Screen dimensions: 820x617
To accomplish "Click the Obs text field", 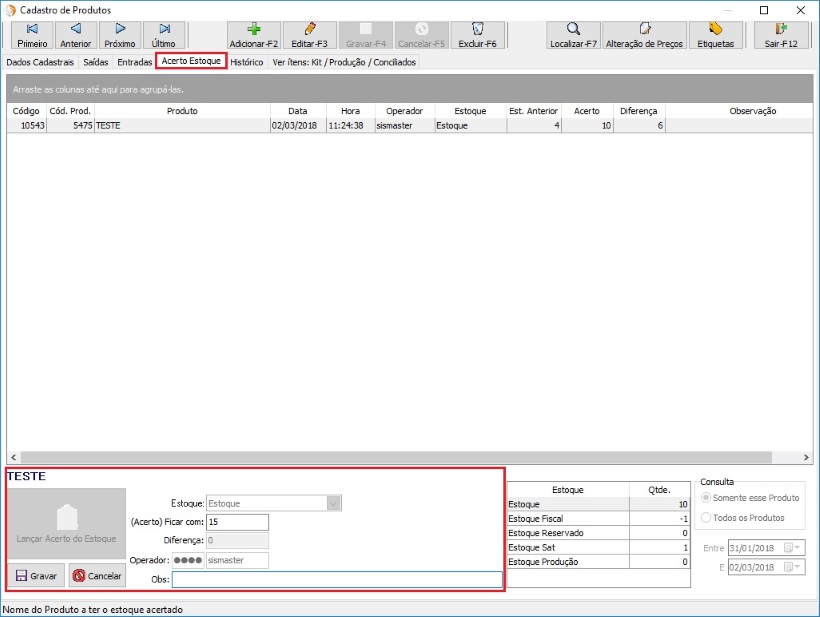I will [336, 579].
